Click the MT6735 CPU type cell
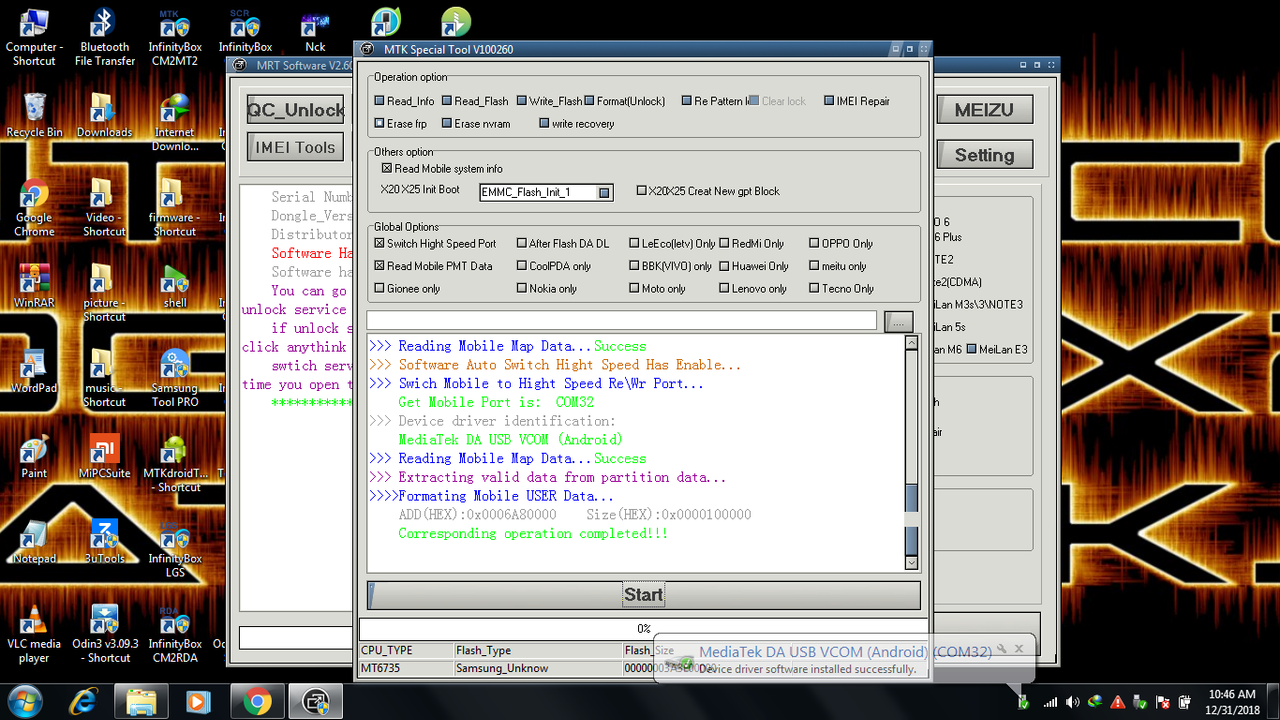The height and width of the screenshot is (720, 1280). click(406, 668)
